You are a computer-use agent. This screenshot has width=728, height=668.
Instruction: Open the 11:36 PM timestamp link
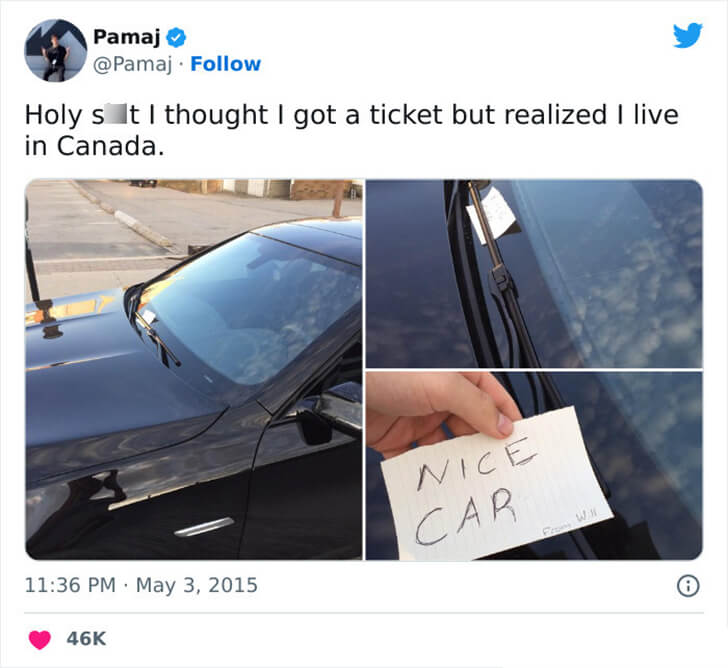(x=70, y=585)
